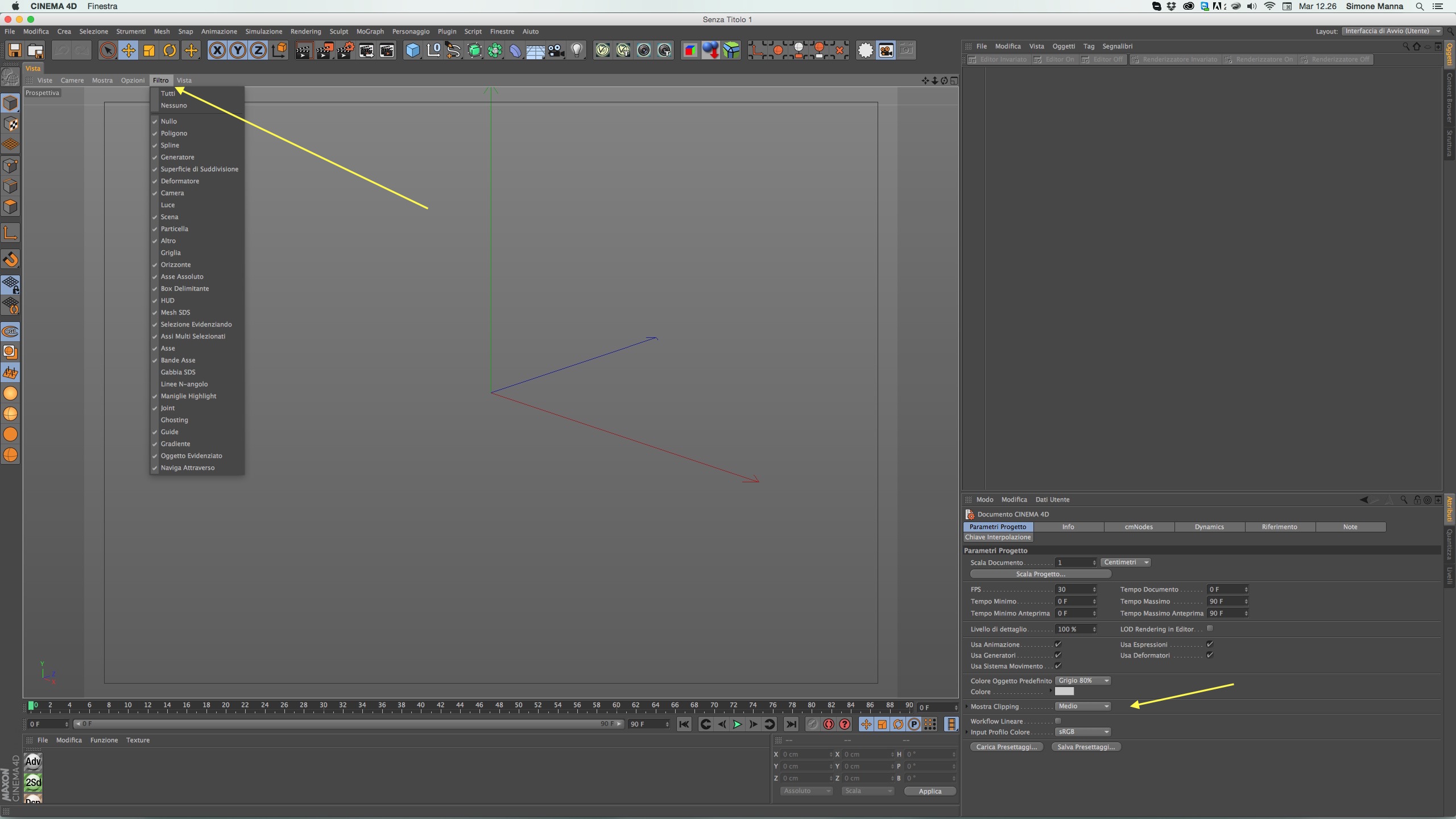This screenshot has height=819, width=1456.
Task: Choose Tutti in the Filtro menu
Action: point(168,93)
